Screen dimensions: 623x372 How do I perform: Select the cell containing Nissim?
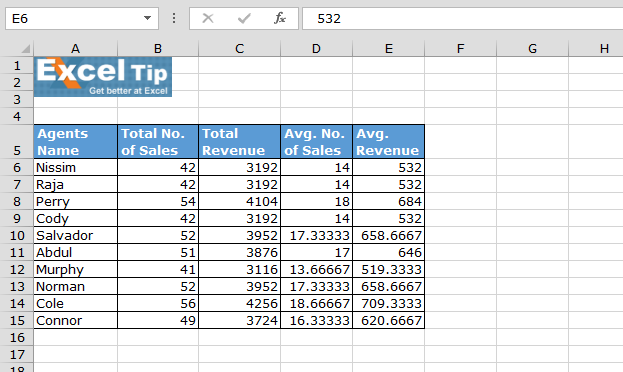[75, 167]
